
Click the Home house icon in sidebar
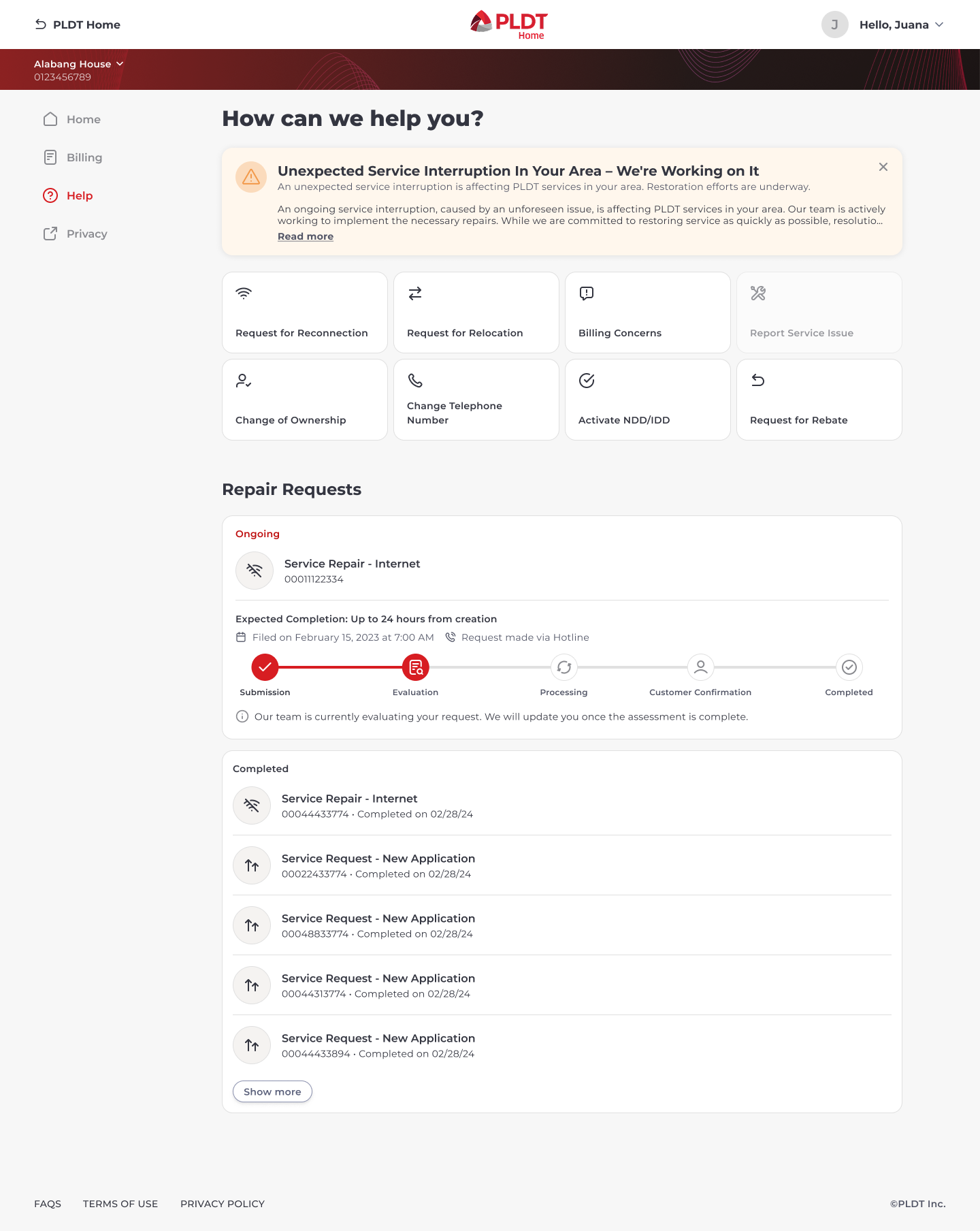pos(50,119)
